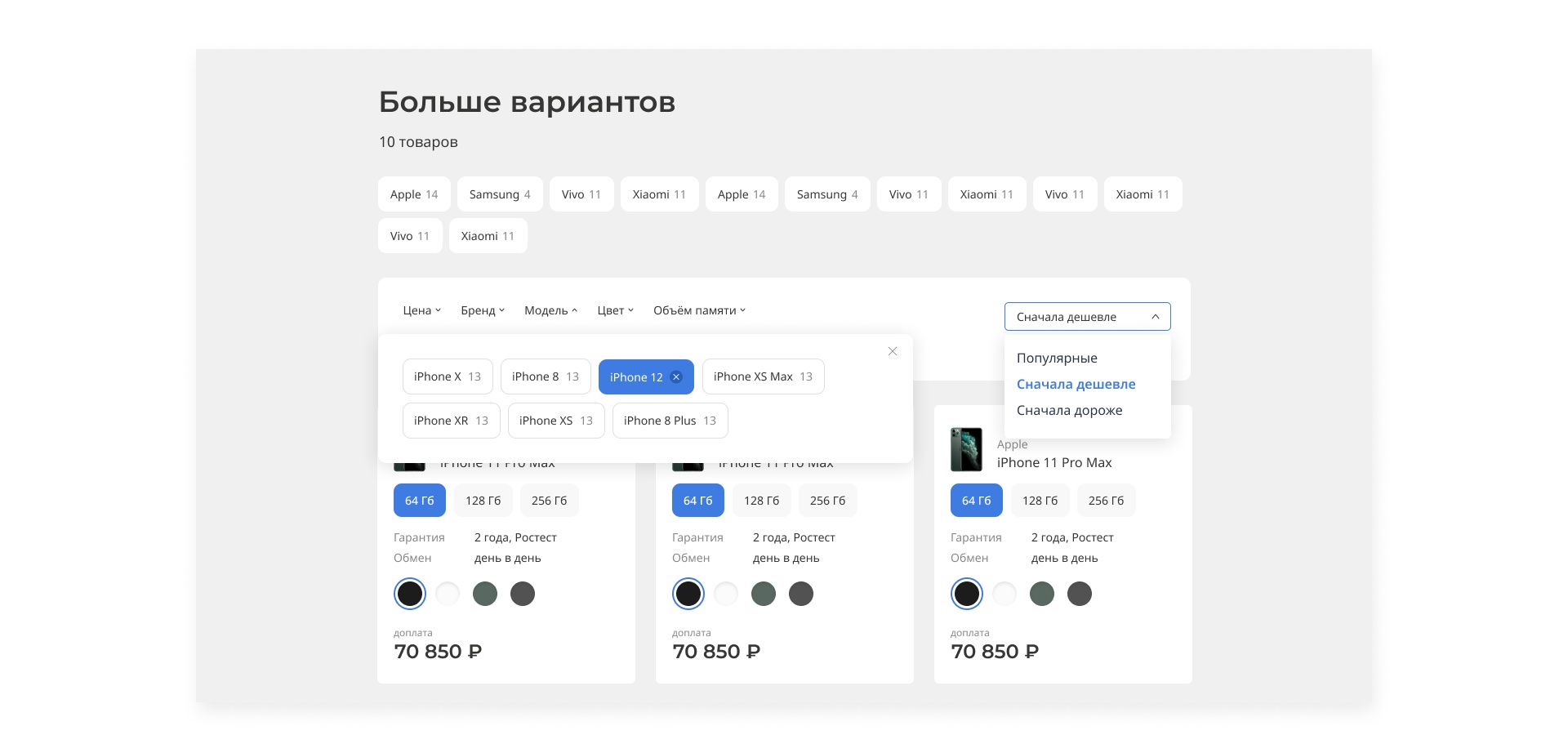Pick 128 Гб in the right product card
The image size is (1568, 735).
pyautogui.click(x=1040, y=501)
